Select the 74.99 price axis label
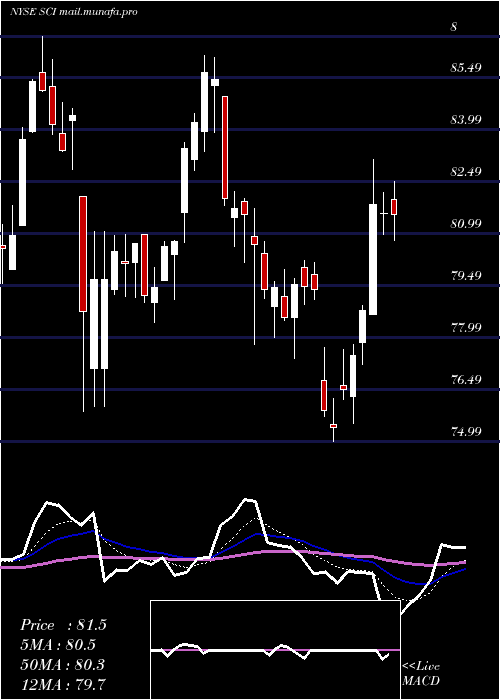The height and width of the screenshot is (700, 500). (x=466, y=431)
